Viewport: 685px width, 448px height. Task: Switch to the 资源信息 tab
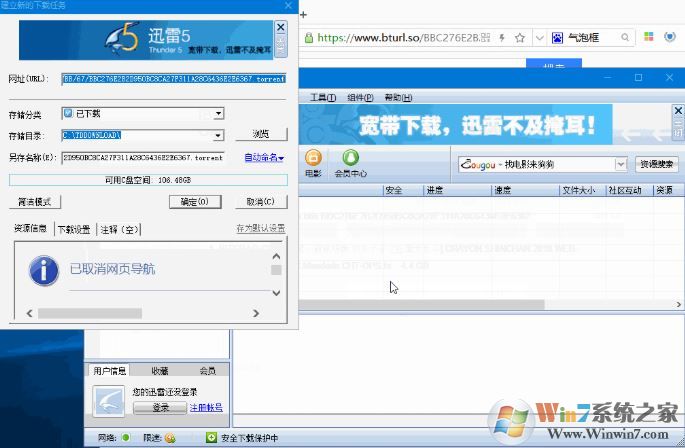pyautogui.click(x=30, y=228)
